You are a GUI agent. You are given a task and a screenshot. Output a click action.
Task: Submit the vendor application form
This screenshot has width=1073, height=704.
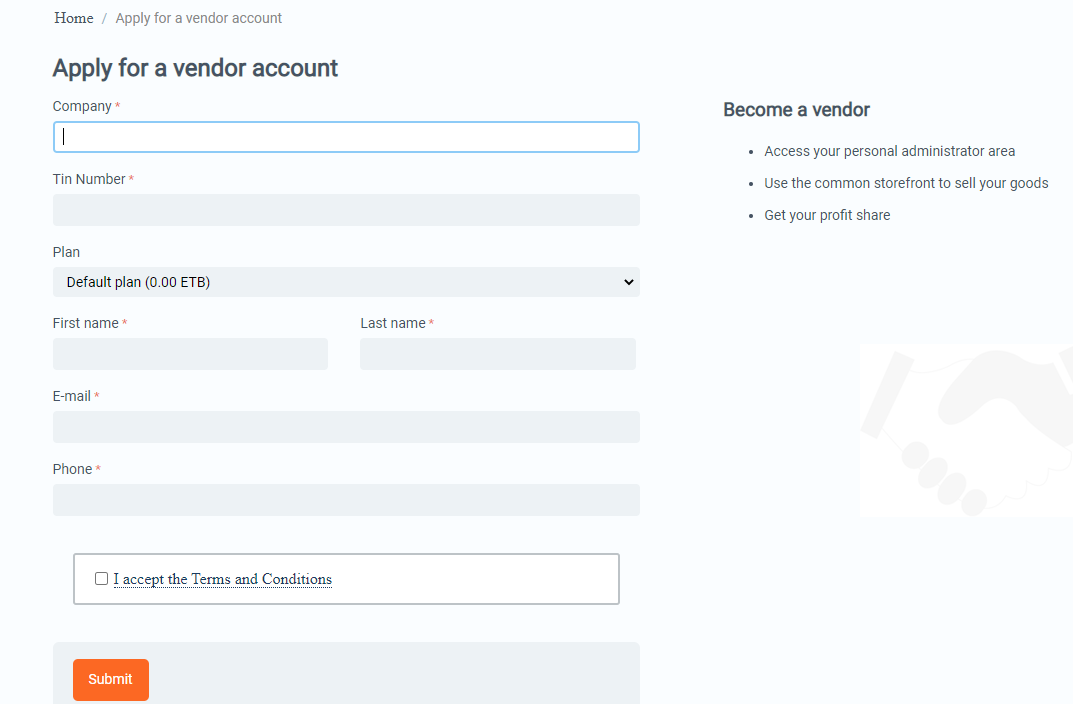[111, 679]
